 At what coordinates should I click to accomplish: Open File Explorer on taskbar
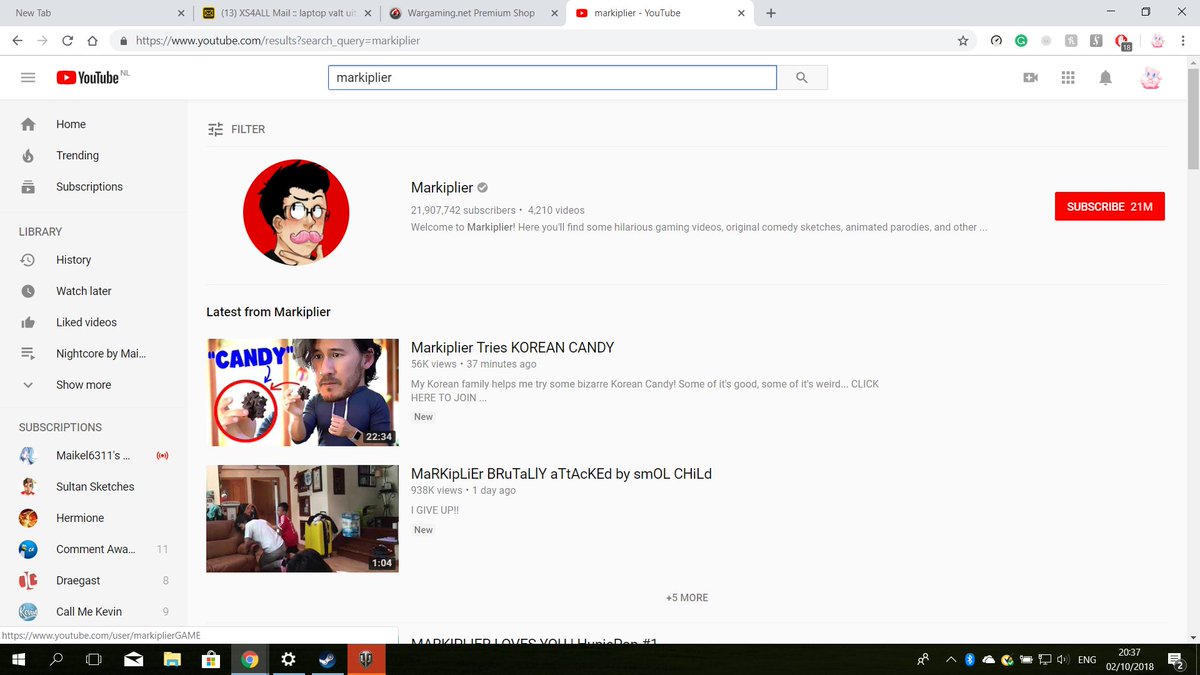(x=172, y=659)
